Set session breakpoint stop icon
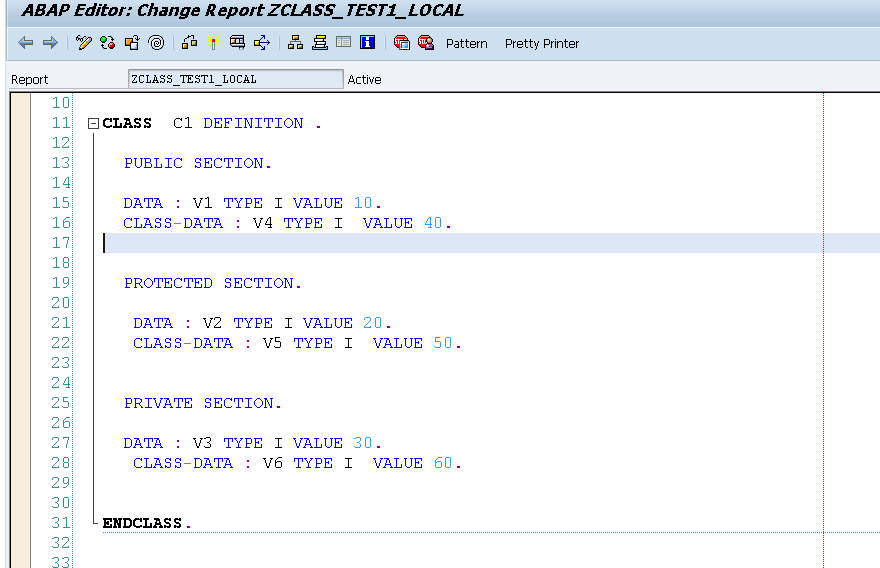This screenshot has width=880, height=568. coord(402,43)
